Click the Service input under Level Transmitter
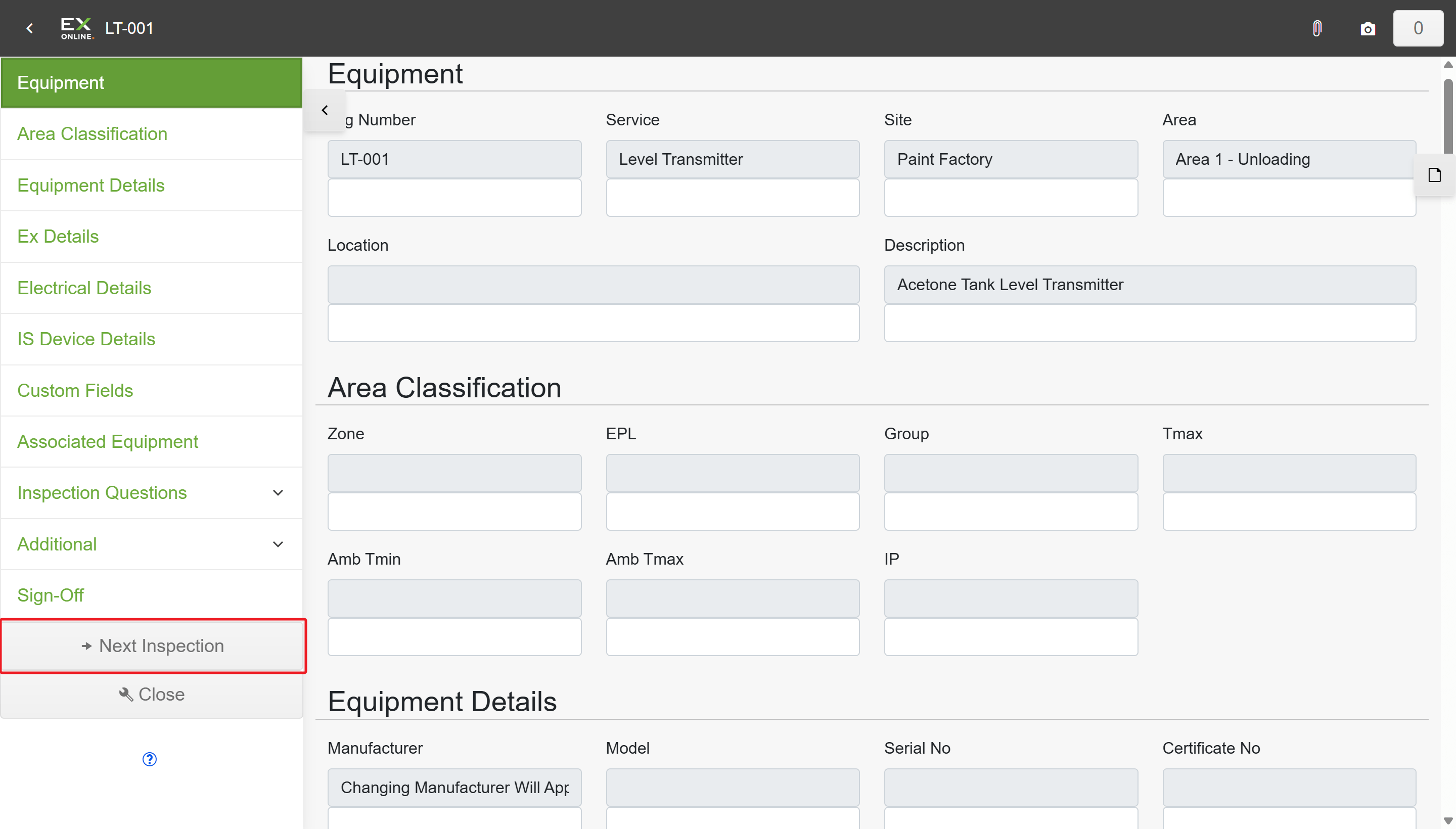Viewport: 1456px width, 829px height. coord(733,198)
